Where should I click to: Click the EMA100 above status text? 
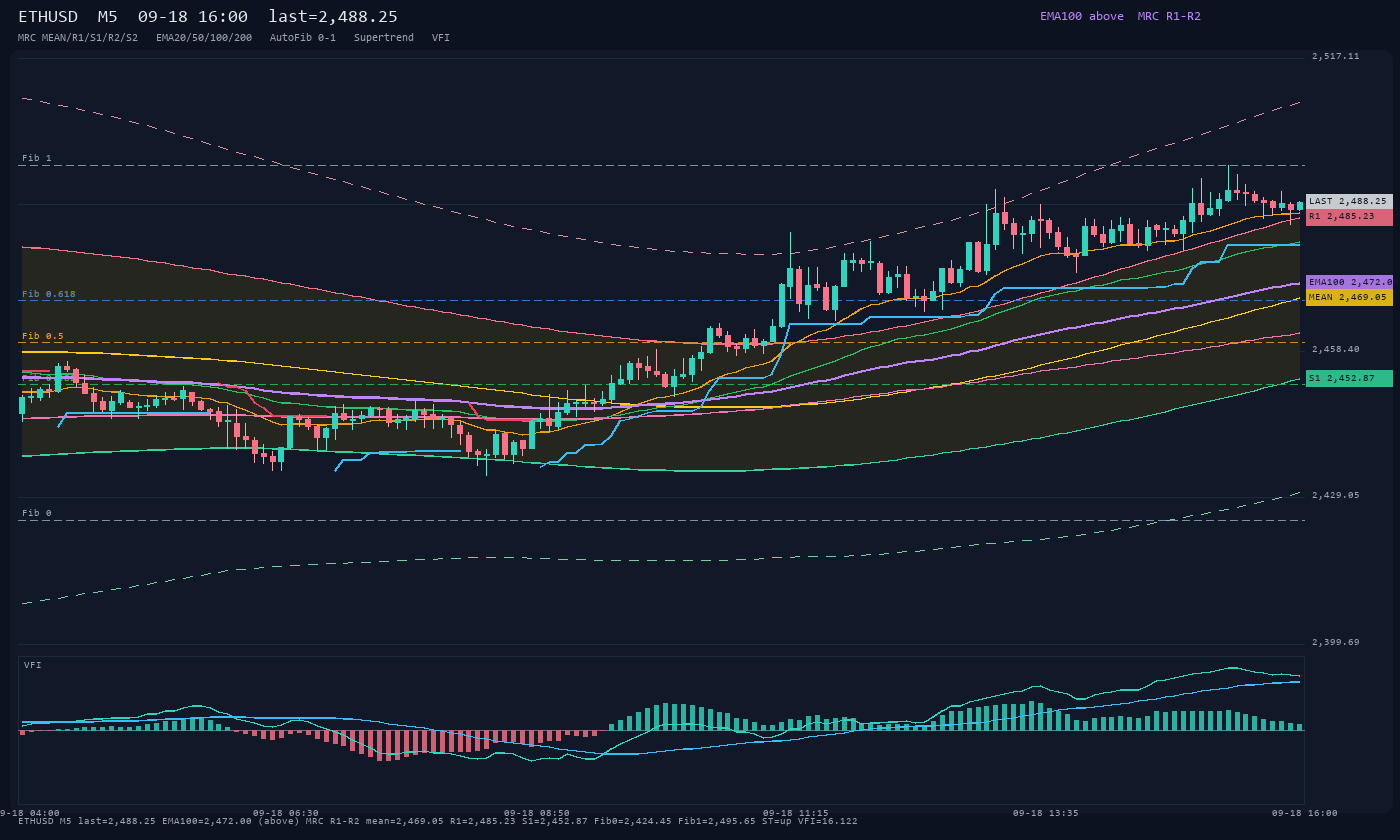(x=1081, y=16)
